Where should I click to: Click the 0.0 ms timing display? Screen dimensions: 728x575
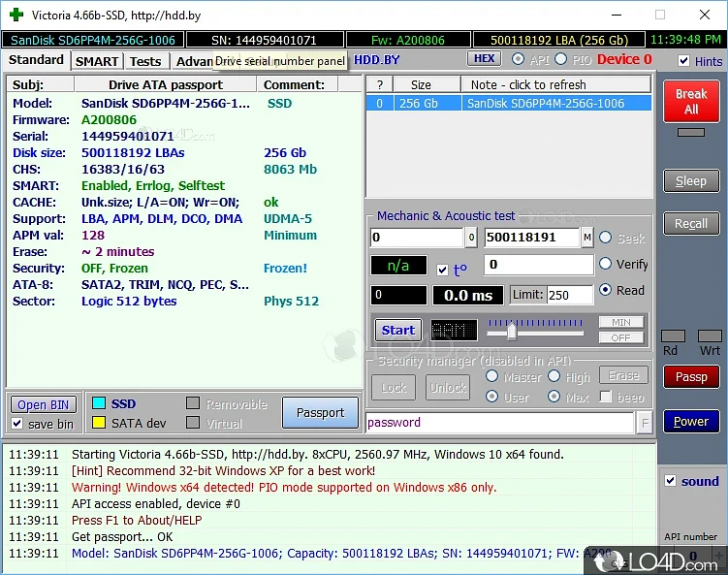pos(468,295)
